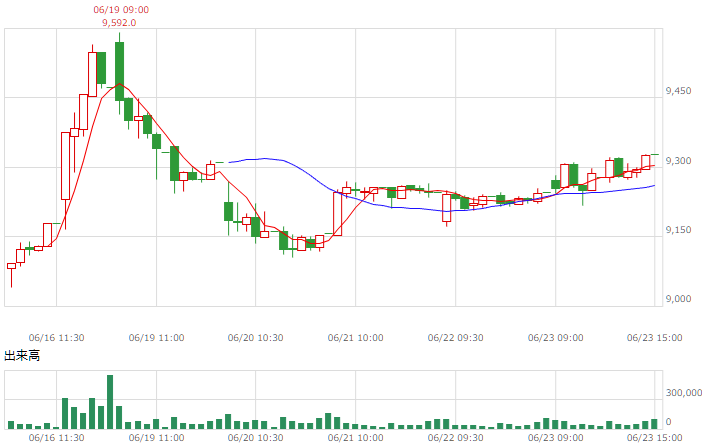Screen dimensions: 702x447
Task: Click the tallest green volume bar
Action: click(x=110, y=402)
